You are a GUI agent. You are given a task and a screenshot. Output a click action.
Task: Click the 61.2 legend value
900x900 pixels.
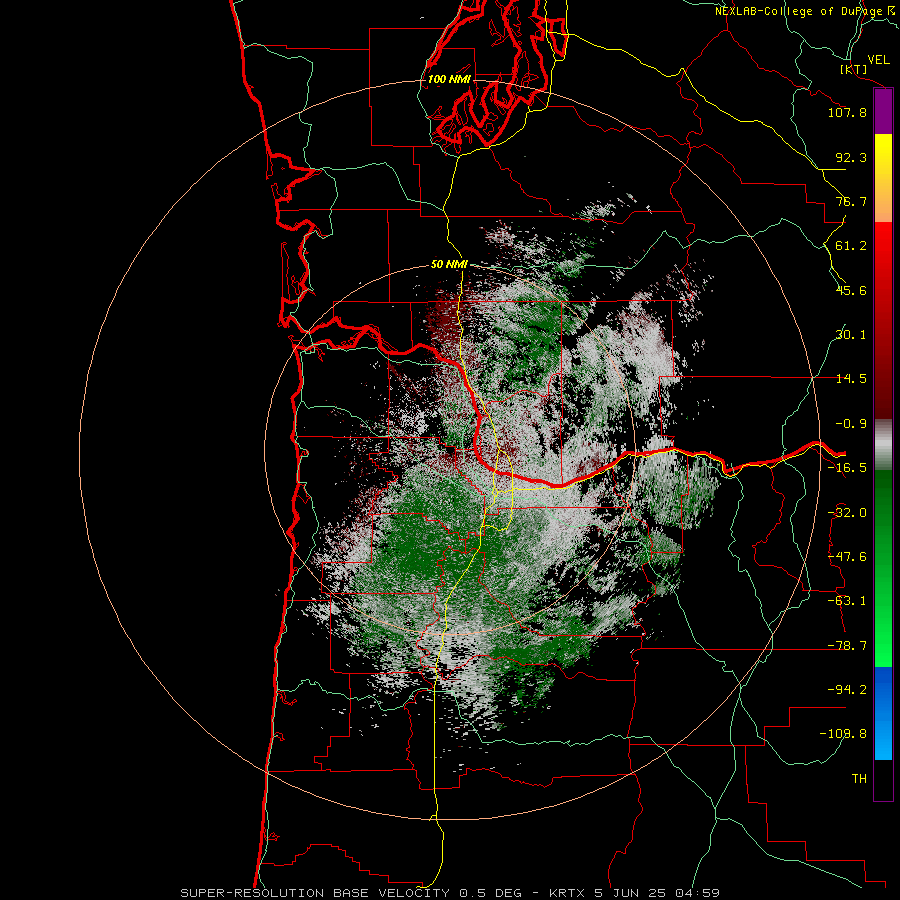(x=851, y=246)
